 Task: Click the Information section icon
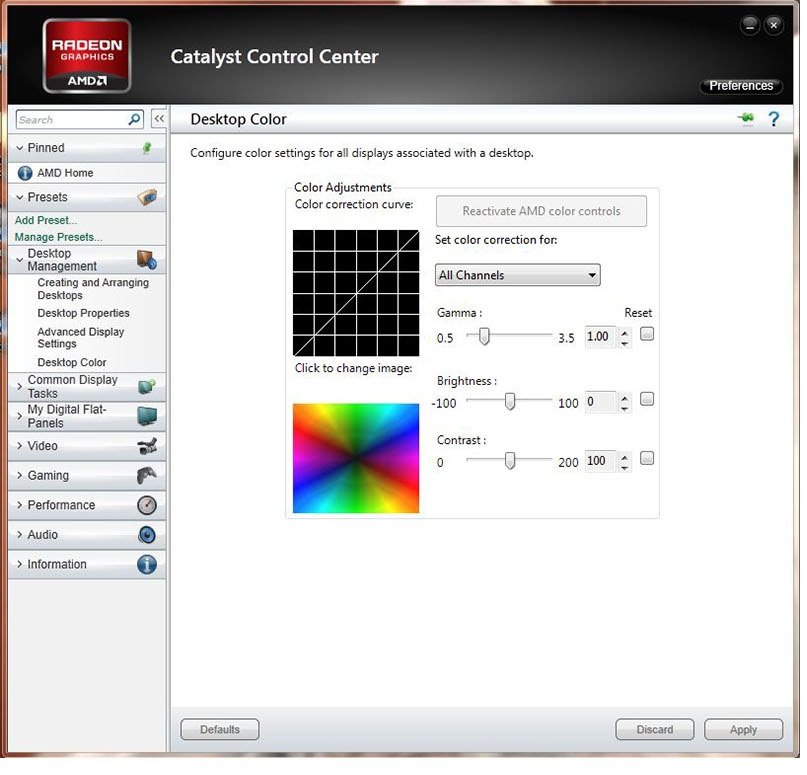point(148,567)
